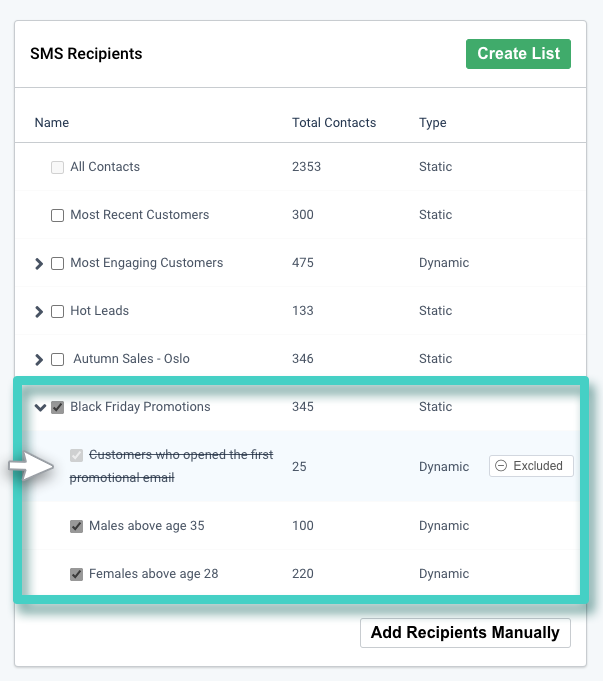The image size is (603, 681).
Task: Uncheck Males above age 35 checkbox
Action: point(77,526)
